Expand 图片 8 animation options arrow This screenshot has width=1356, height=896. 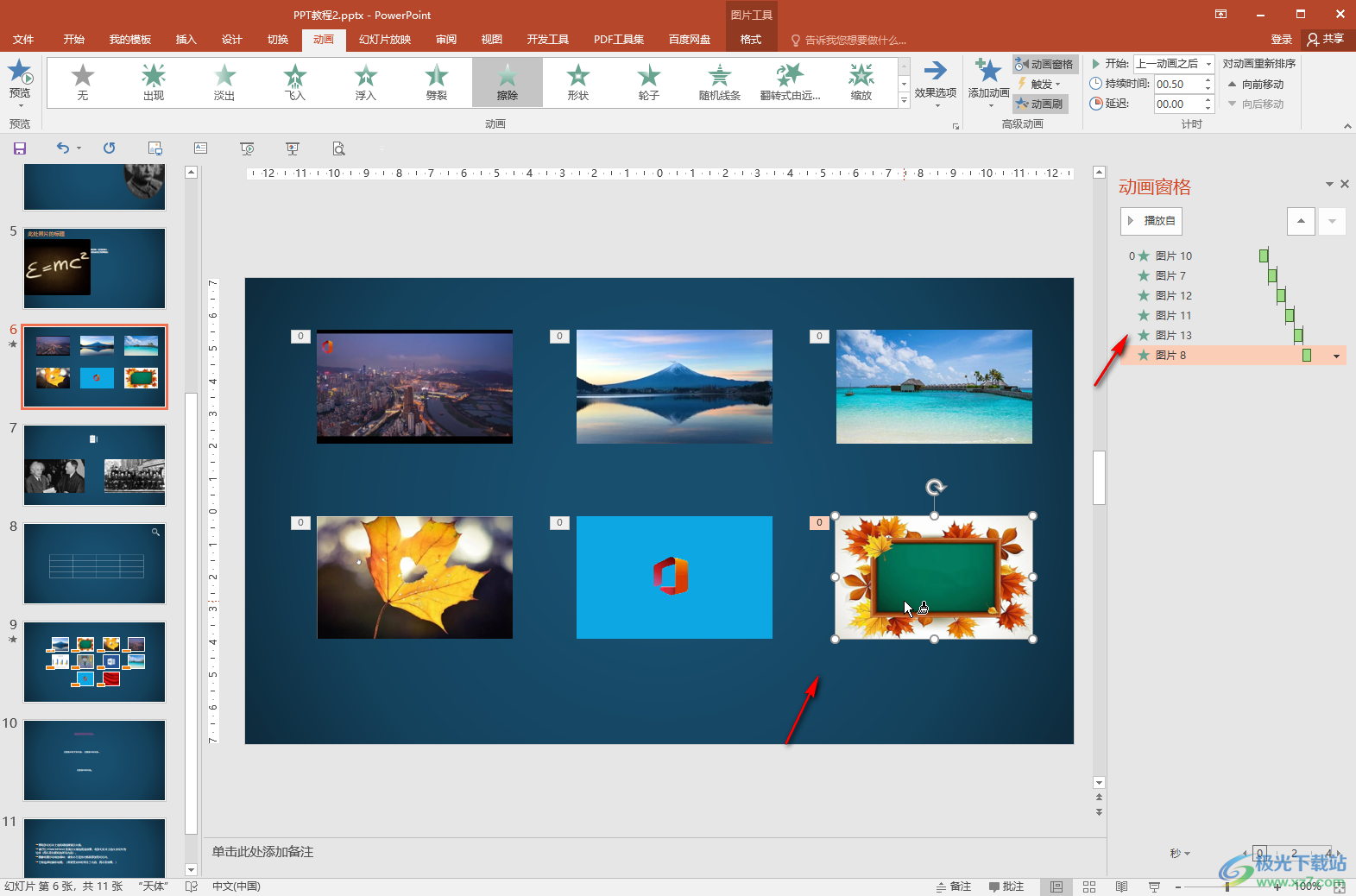pyautogui.click(x=1336, y=356)
